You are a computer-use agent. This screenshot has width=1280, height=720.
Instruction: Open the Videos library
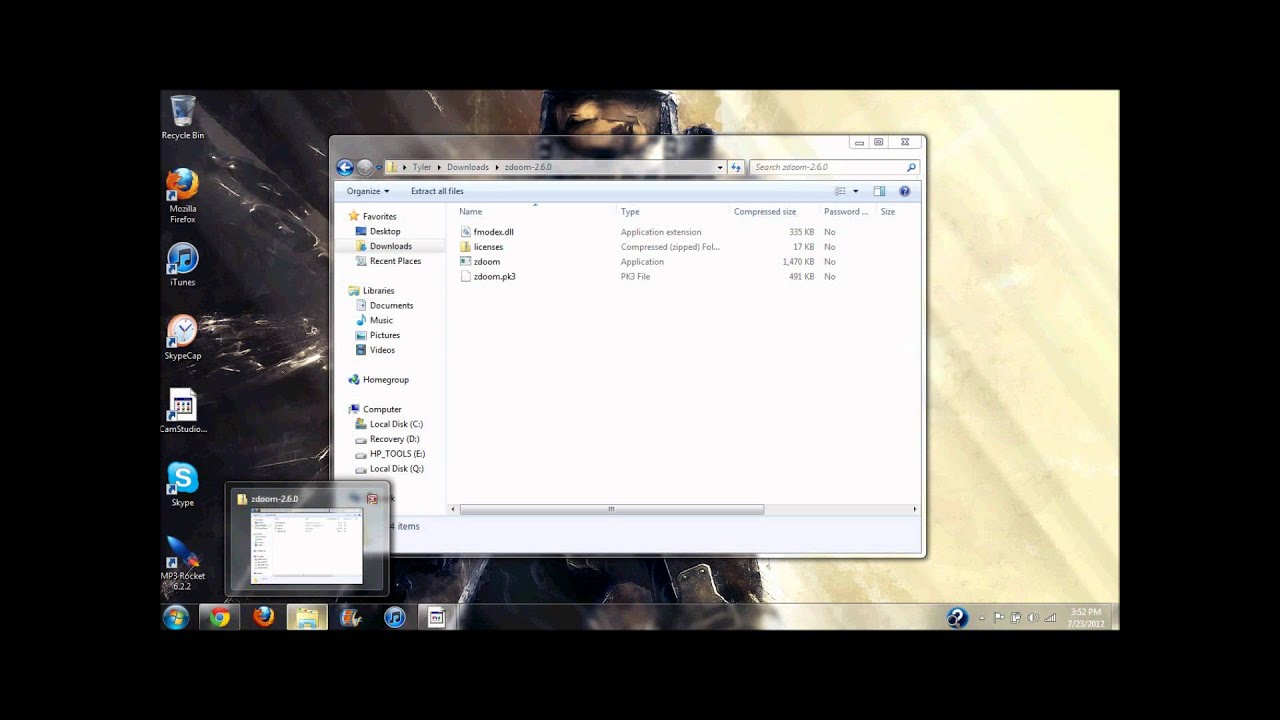coord(382,351)
